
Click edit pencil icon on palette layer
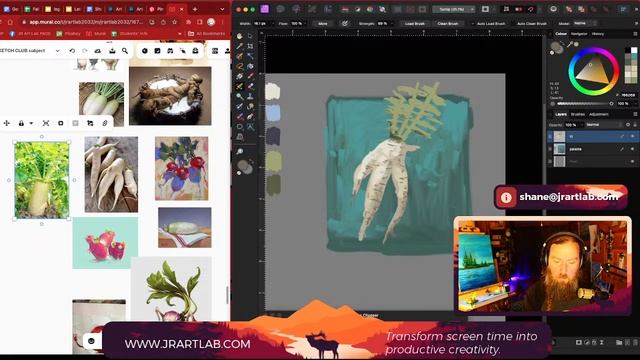point(622,149)
